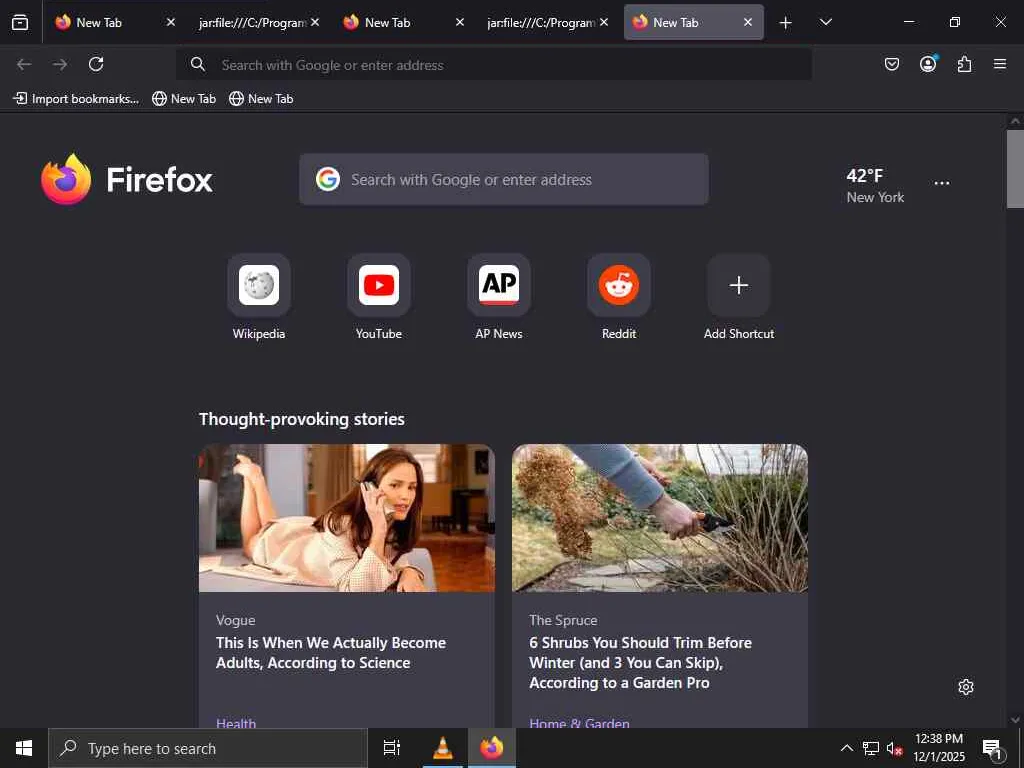Viewport: 1024px width, 768px height.
Task: Click the Add Shortcut plus tile
Action: [739, 285]
